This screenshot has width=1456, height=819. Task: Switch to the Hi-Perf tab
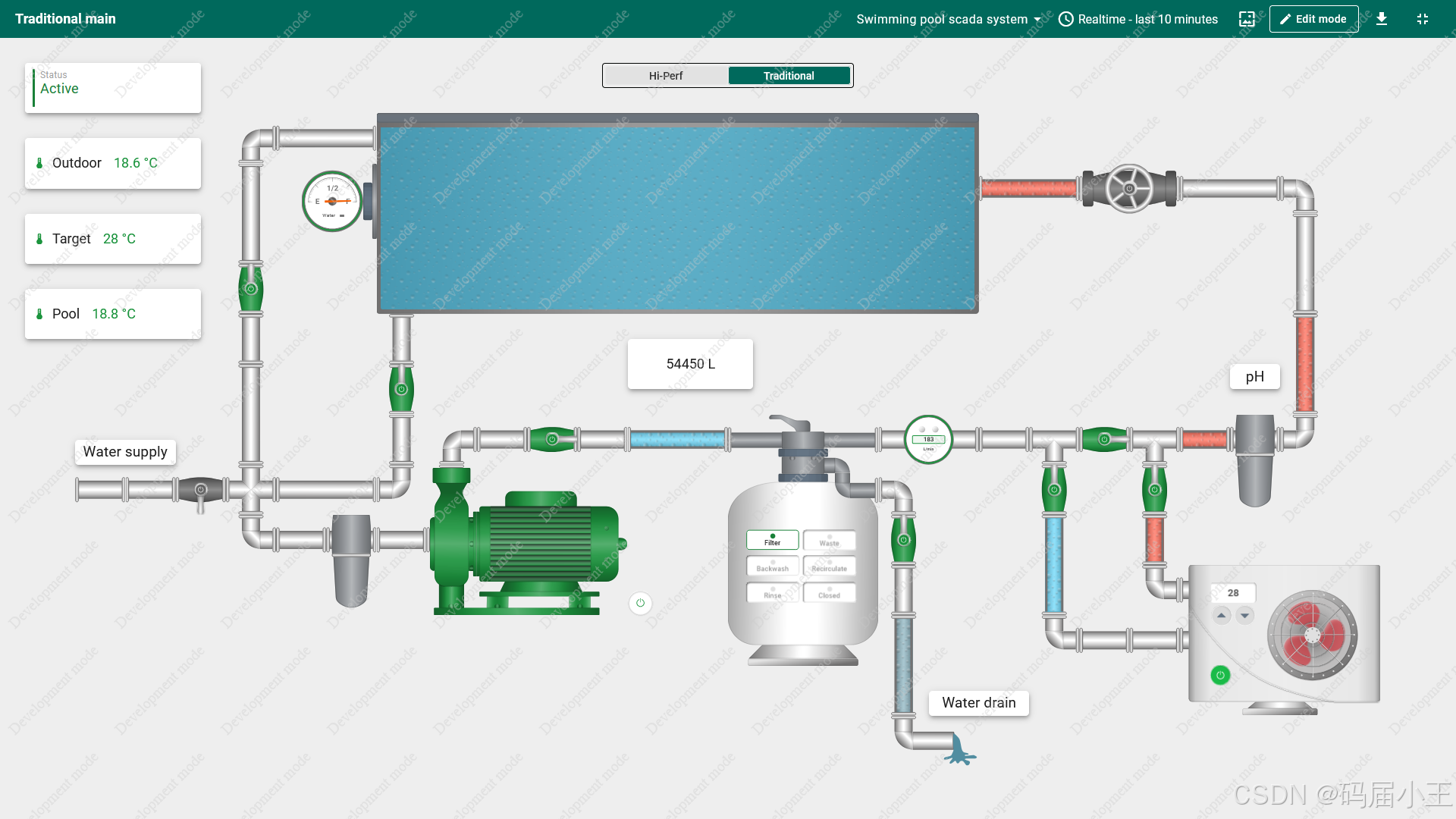point(666,76)
